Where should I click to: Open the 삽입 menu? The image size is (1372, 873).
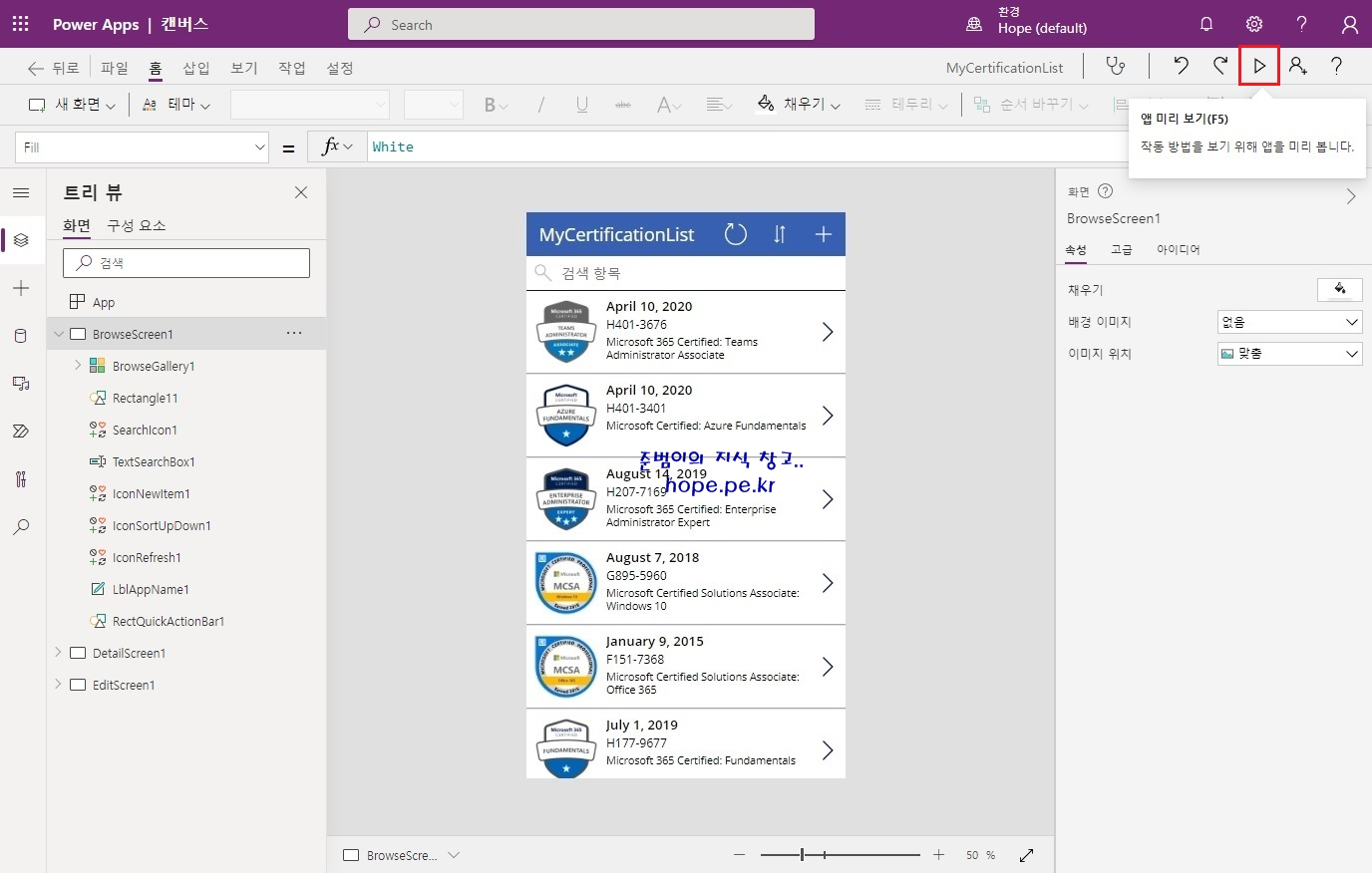pos(196,68)
